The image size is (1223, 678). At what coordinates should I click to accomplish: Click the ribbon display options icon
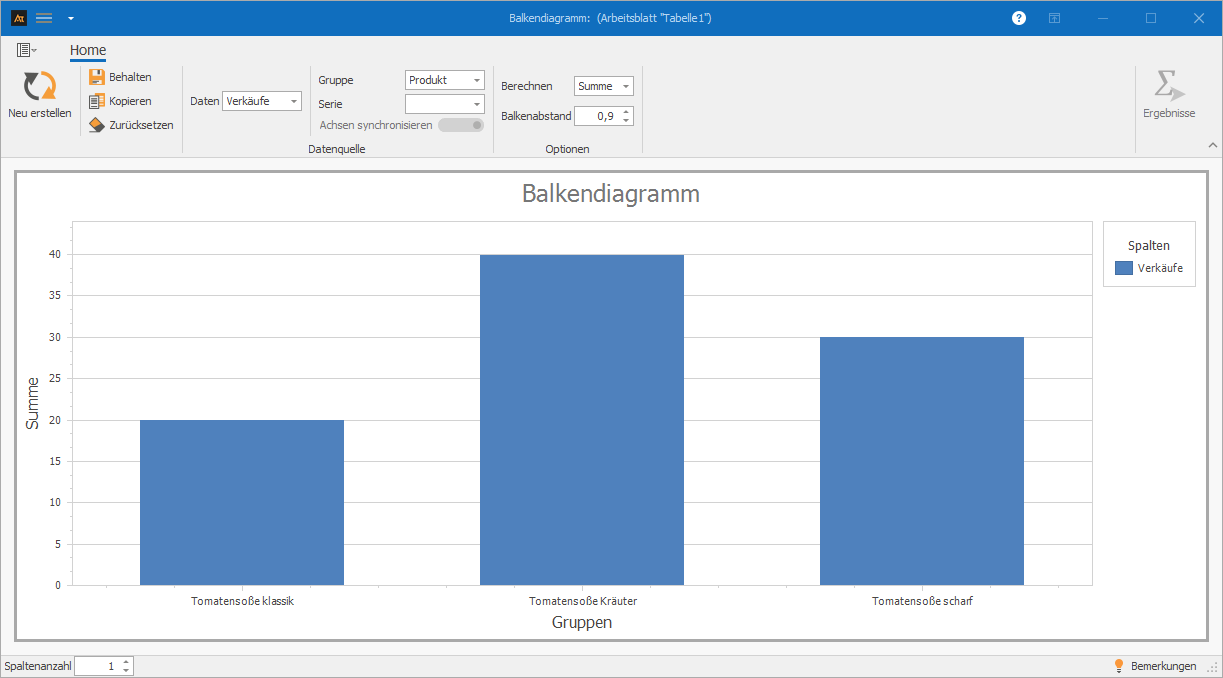[x=1054, y=18]
